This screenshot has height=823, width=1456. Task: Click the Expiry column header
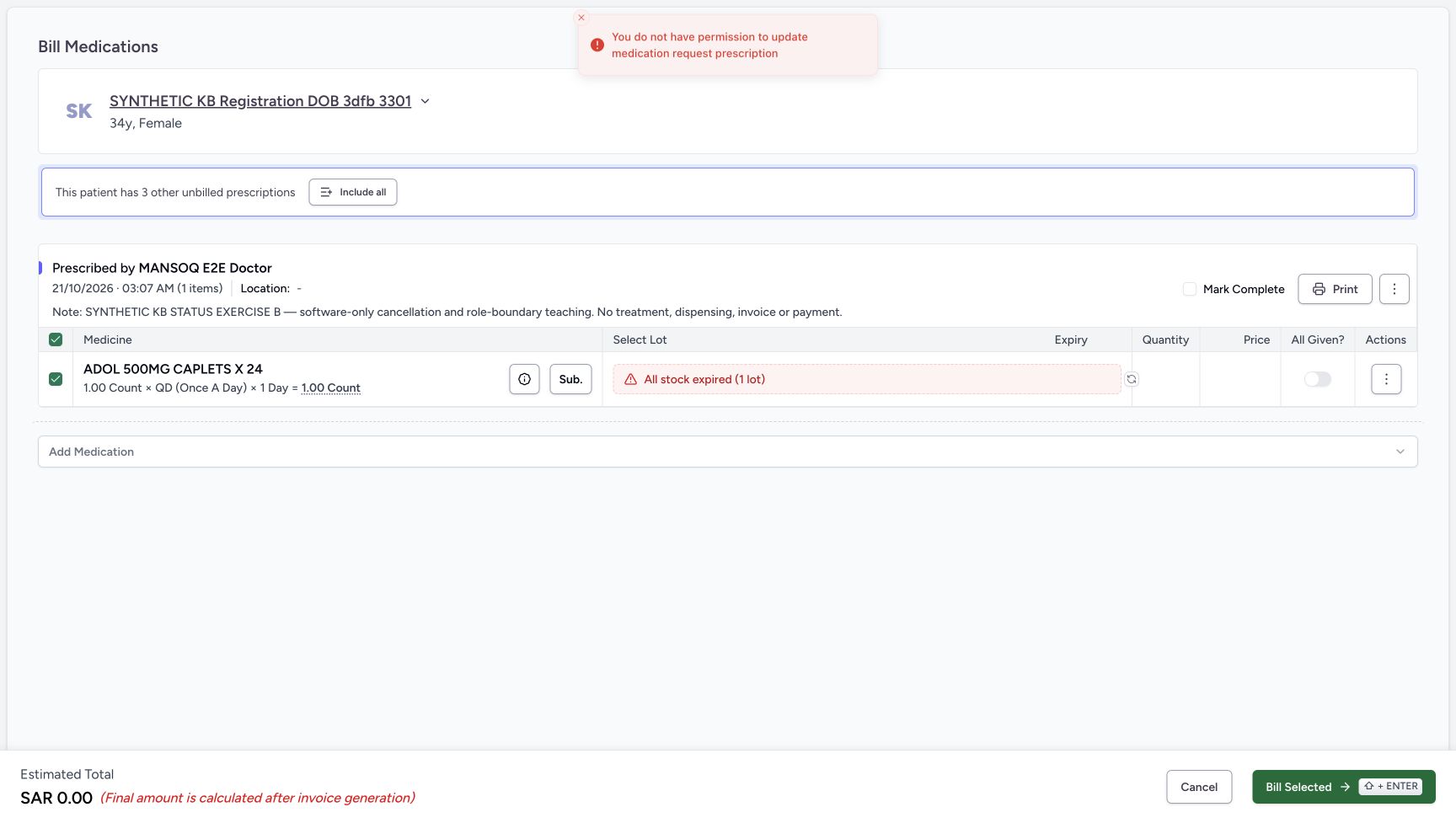click(1071, 339)
